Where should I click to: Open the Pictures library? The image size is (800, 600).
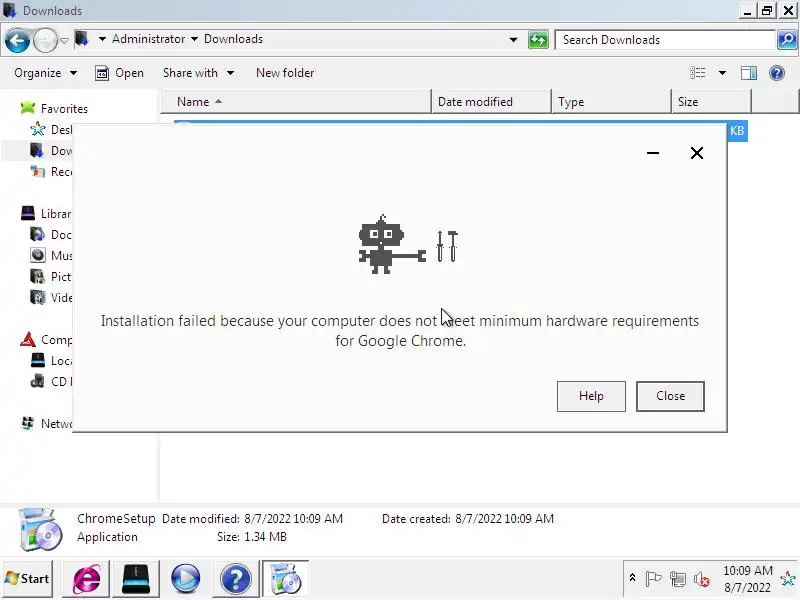click(51, 277)
